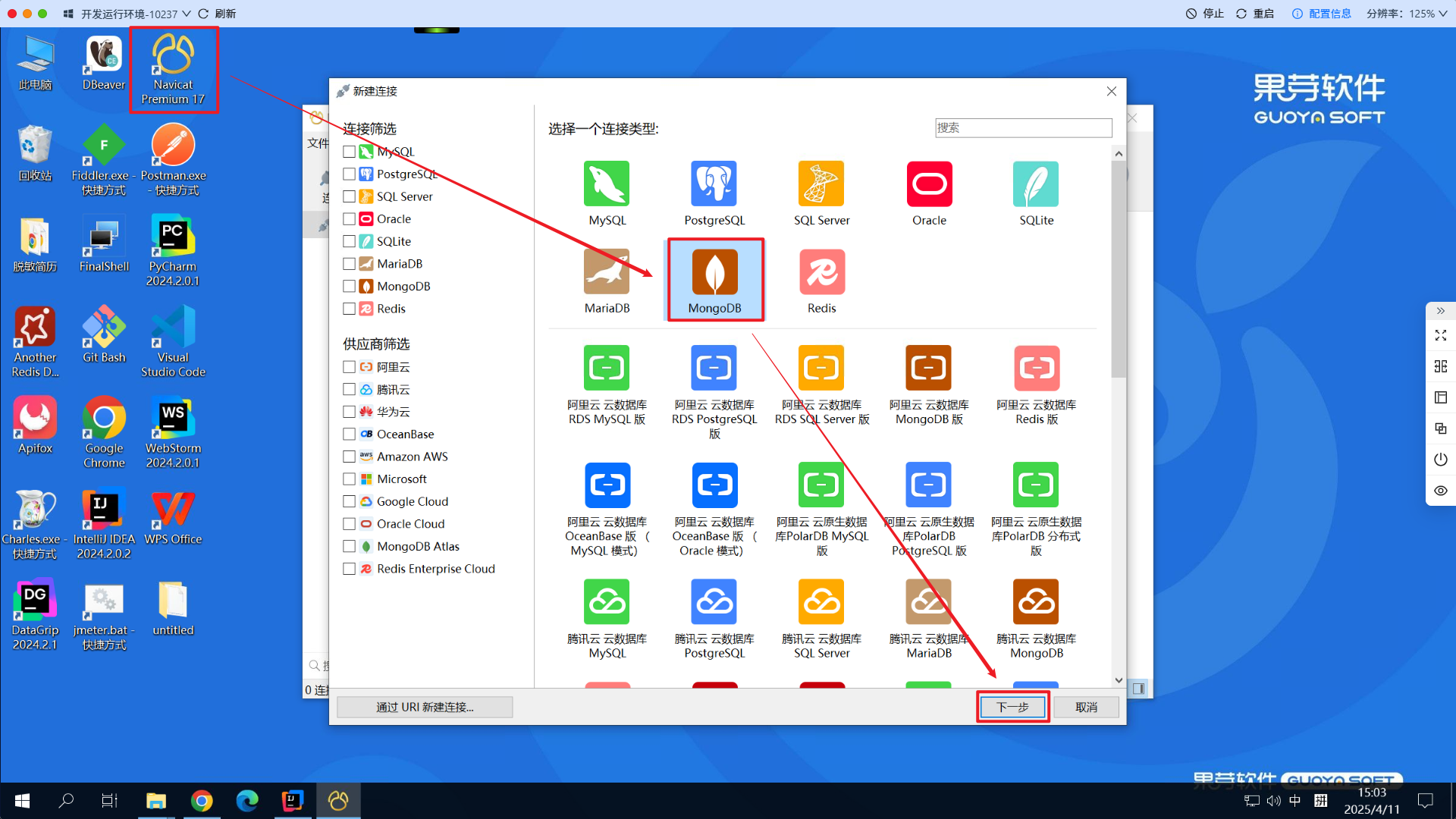
Task: Expand the side toolbar chevron
Action: pyautogui.click(x=1441, y=311)
